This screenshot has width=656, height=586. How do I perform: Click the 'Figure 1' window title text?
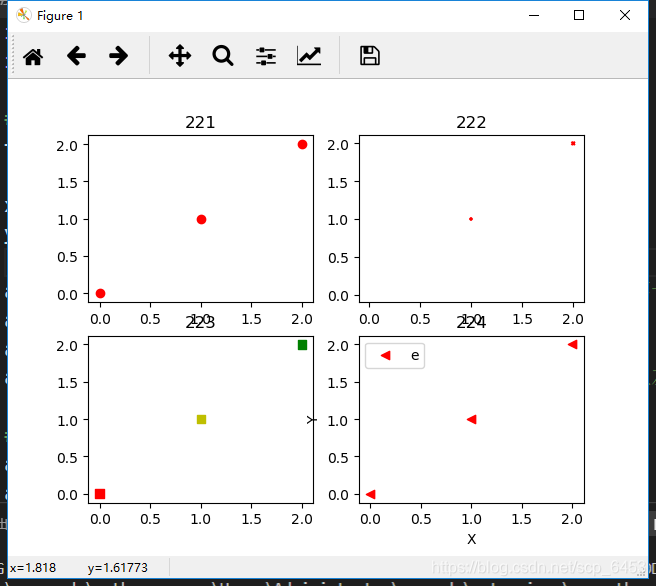click(60, 16)
